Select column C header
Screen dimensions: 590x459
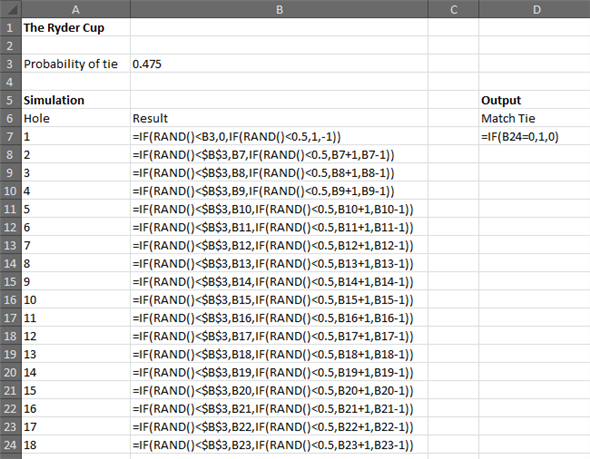coord(453,9)
